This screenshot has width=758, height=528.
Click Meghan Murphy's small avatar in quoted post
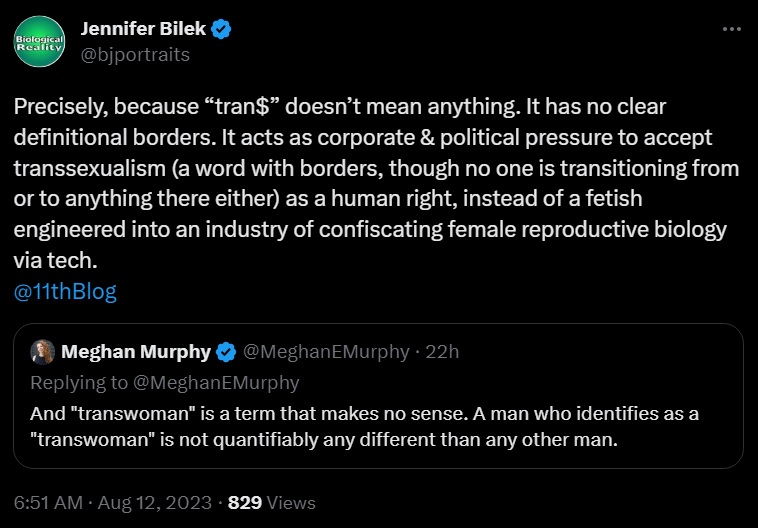42,352
